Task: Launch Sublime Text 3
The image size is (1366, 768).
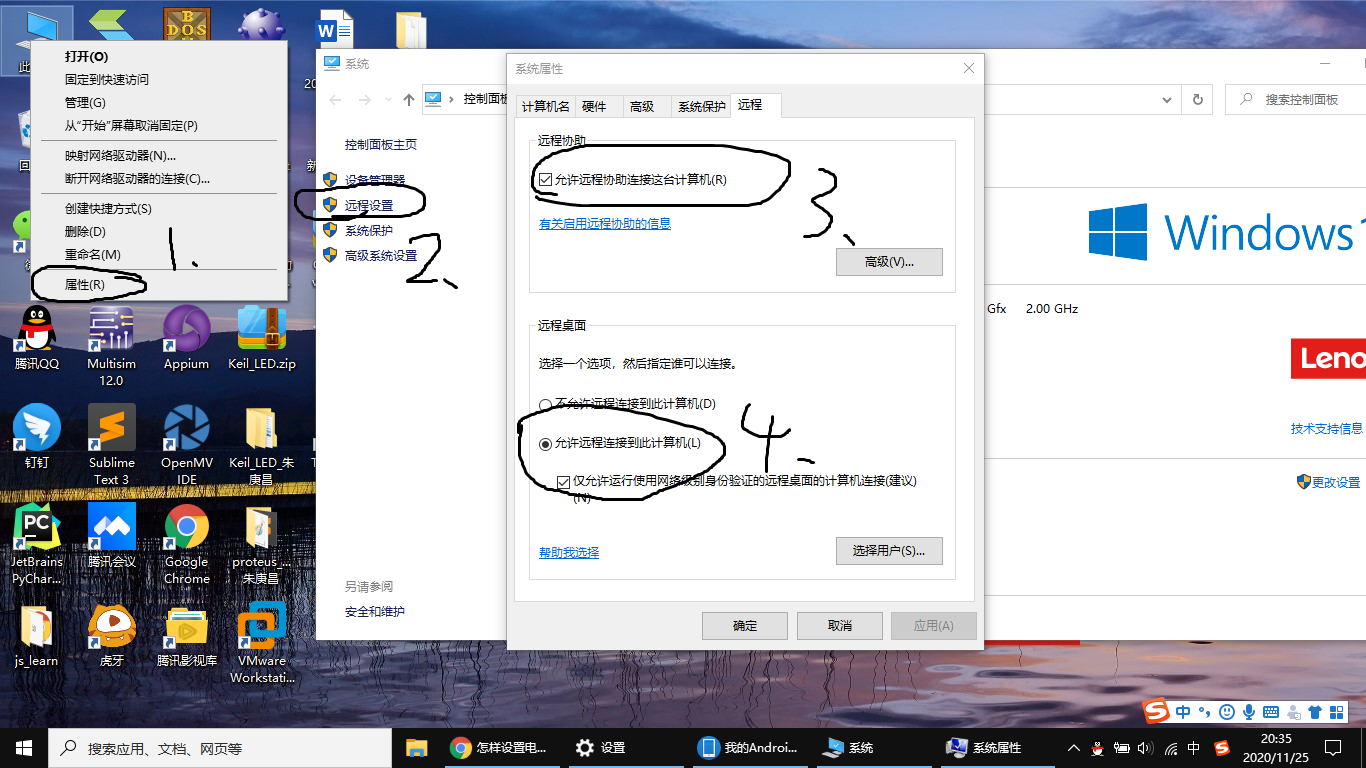Action: pyautogui.click(x=111, y=430)
